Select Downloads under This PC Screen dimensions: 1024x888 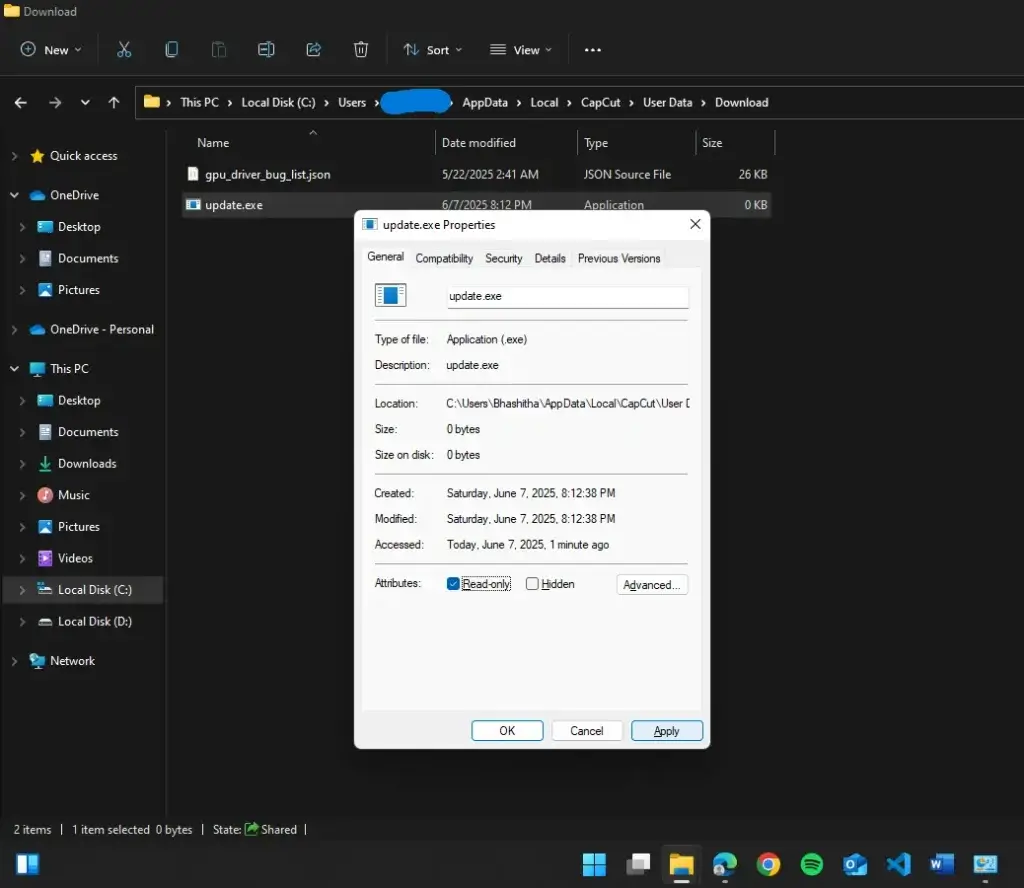click(x=87, y=464)
